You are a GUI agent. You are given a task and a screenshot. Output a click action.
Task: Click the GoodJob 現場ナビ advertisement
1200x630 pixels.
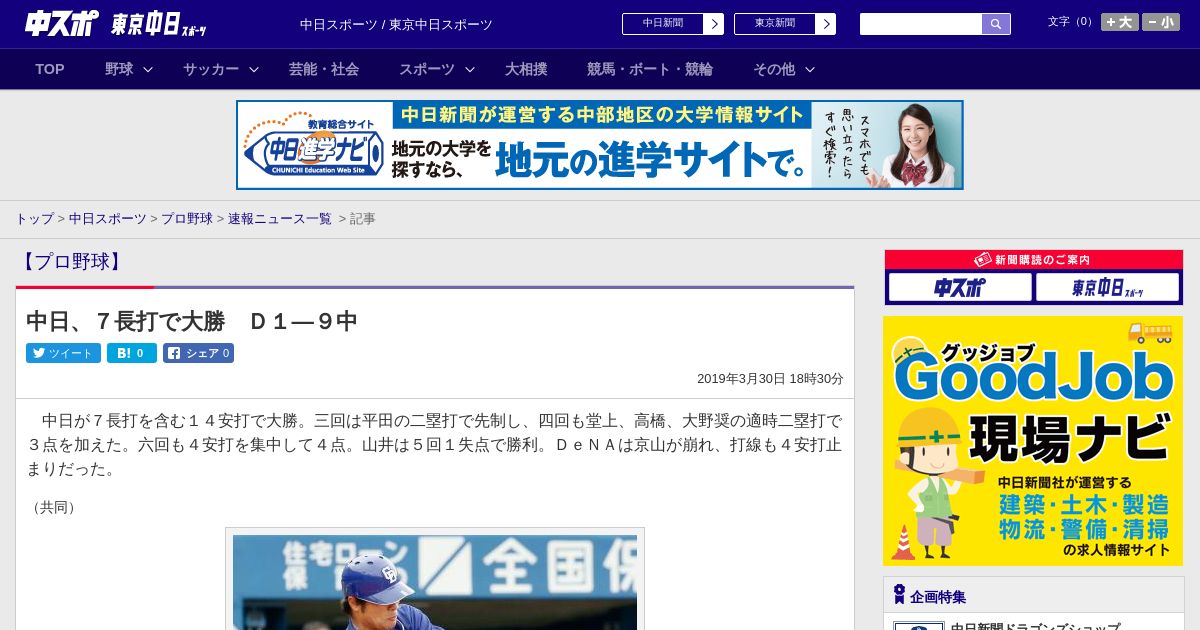click(x=1033, y=441)
